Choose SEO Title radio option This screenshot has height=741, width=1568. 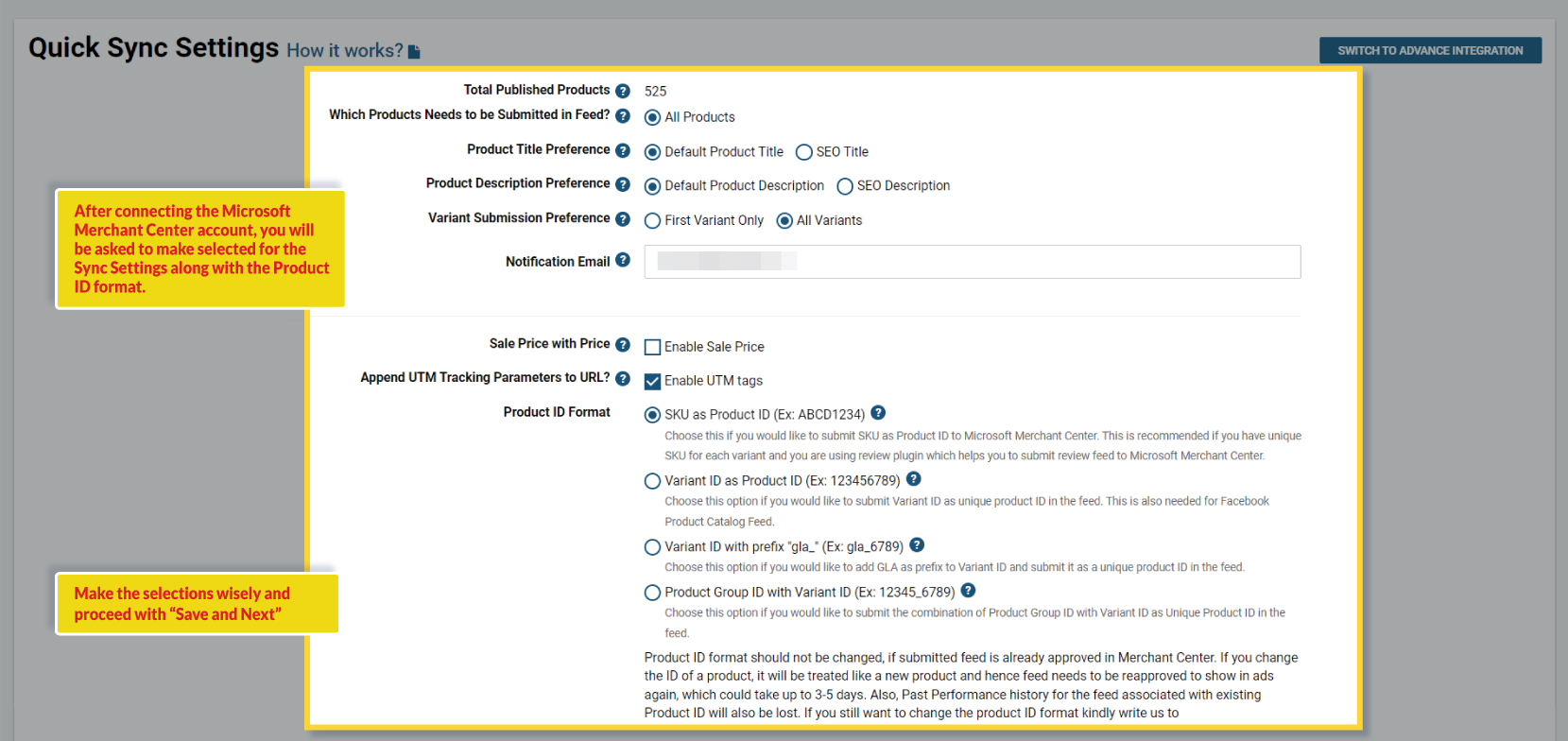804,152
